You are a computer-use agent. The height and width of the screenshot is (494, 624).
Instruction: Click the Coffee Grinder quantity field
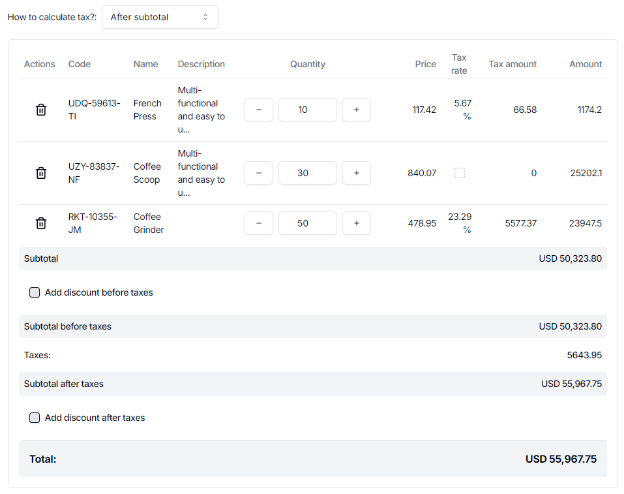click(x=307, y=224)
